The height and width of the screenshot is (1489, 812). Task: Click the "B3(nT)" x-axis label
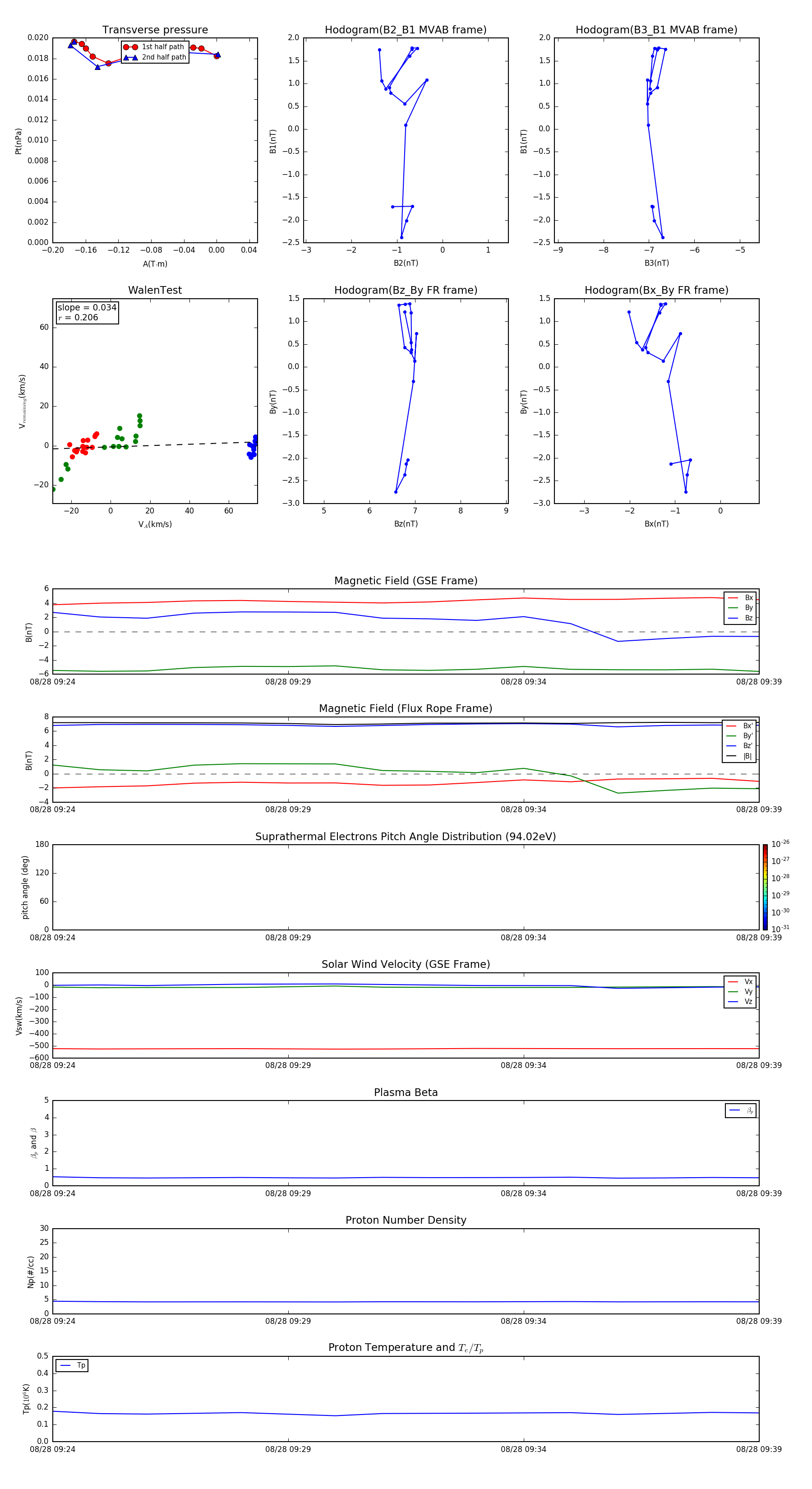(656, 263)
